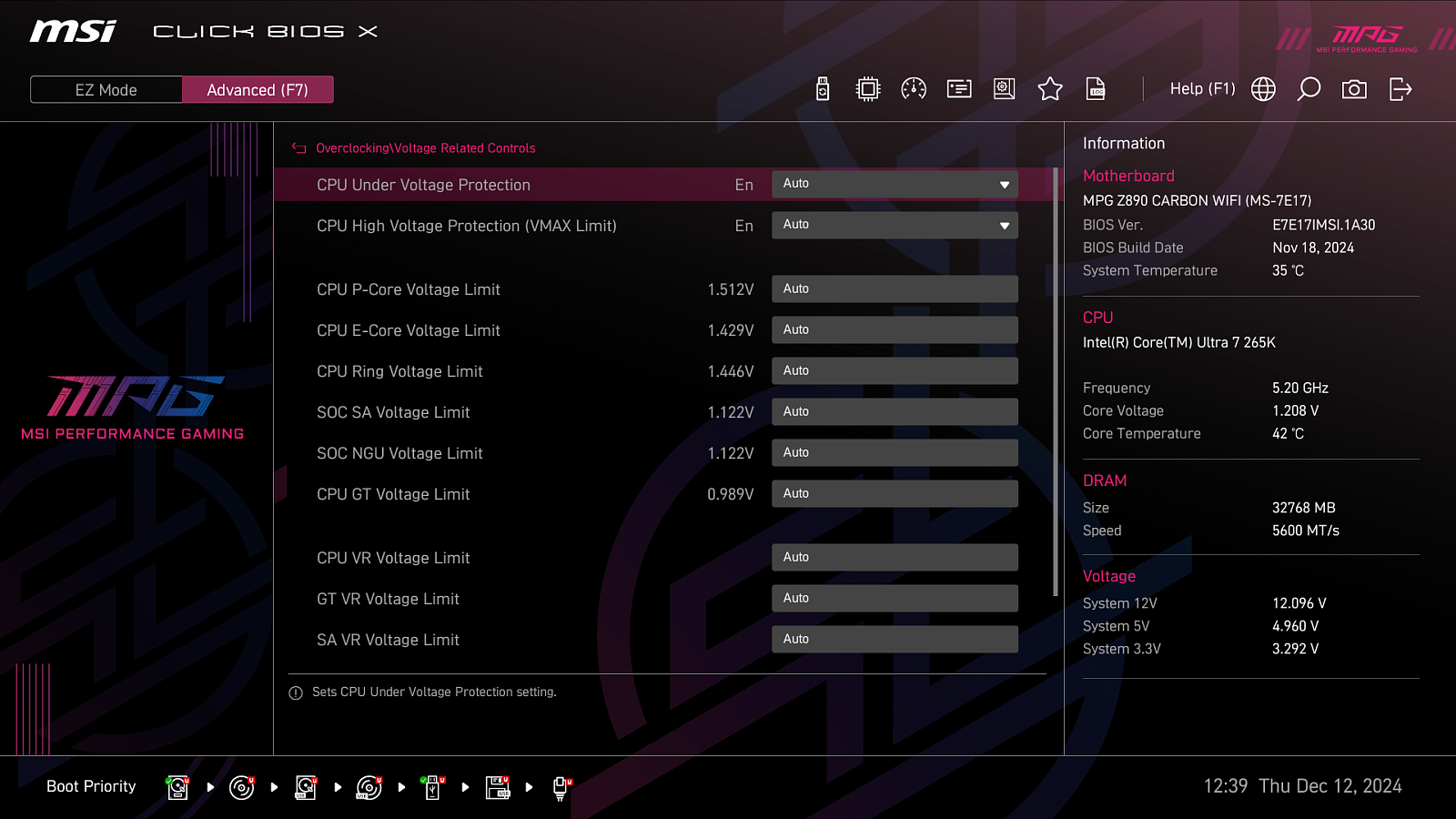
Task: Select CPU VR Voltage Limit label
Action: coord(393,558)
